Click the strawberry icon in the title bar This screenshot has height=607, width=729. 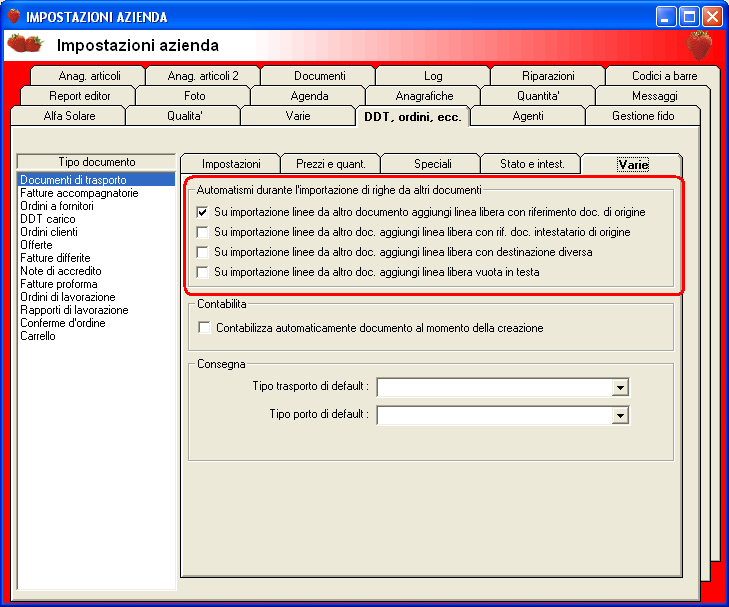click(14, 16)
